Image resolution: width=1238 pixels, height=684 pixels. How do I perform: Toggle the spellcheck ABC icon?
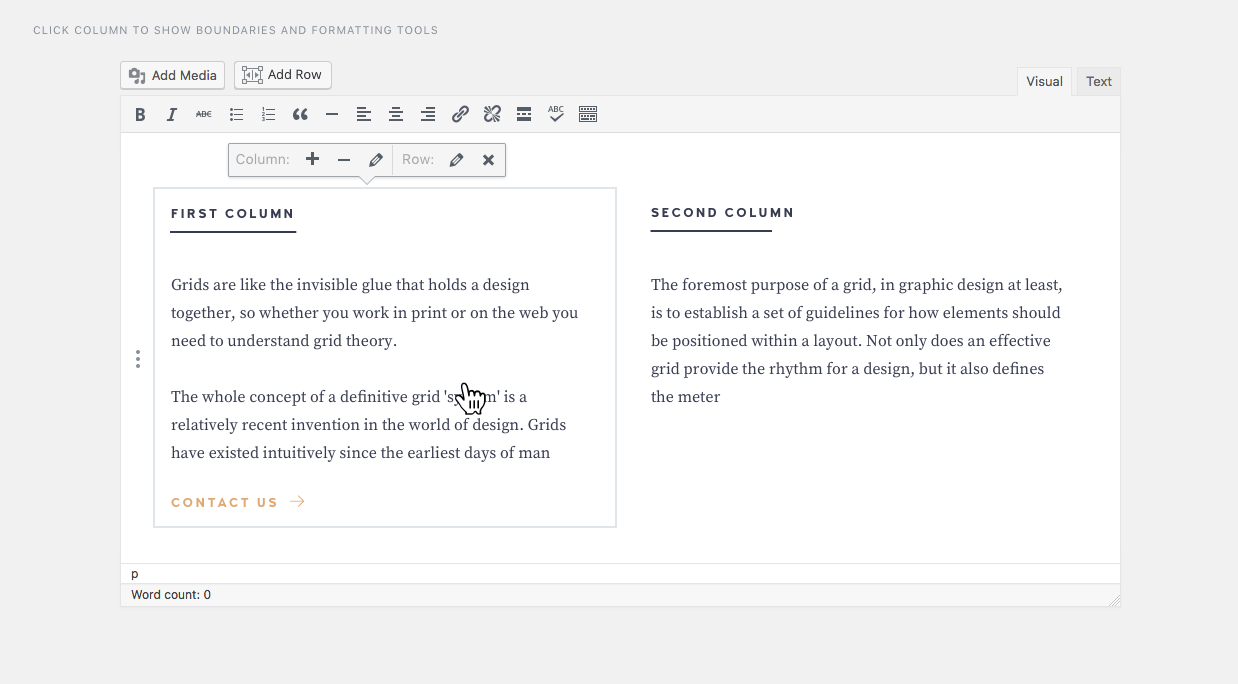pos(556,115)
